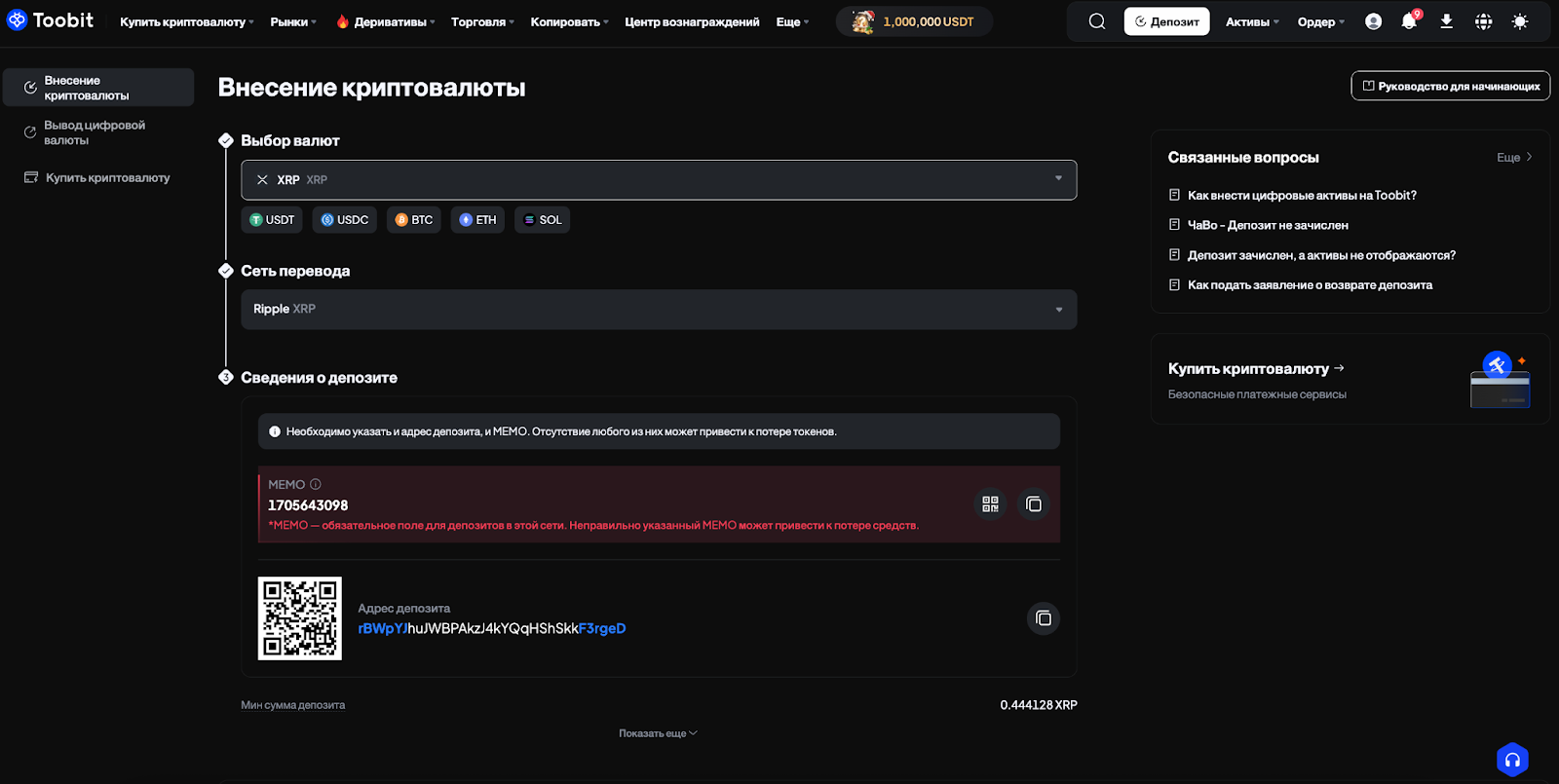This screenshot has height=784, width=1559.
Task: Click the Toobit logo
Action: [51, 20]
